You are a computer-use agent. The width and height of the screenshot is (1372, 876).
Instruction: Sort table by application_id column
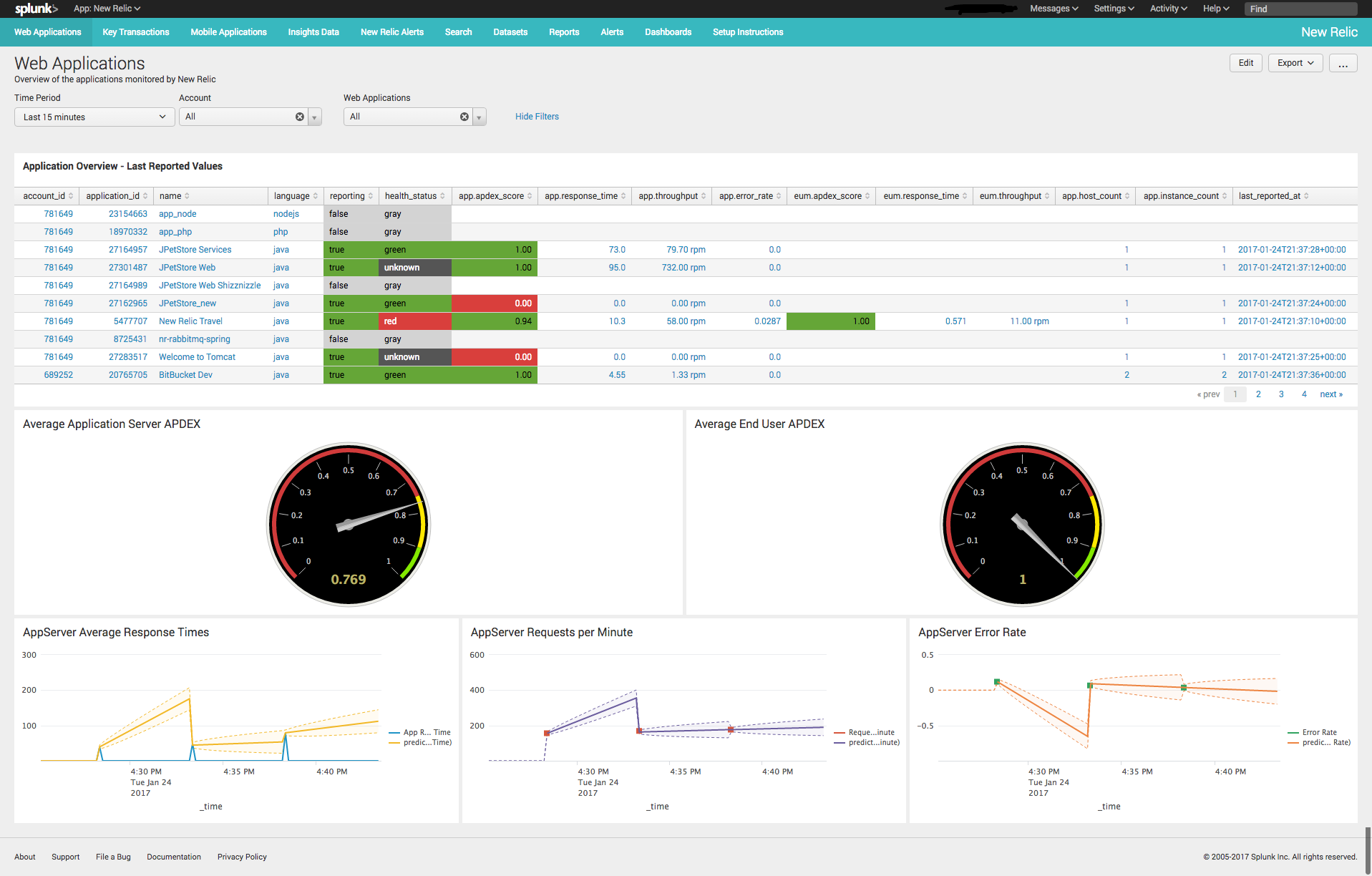click(116, 196)
